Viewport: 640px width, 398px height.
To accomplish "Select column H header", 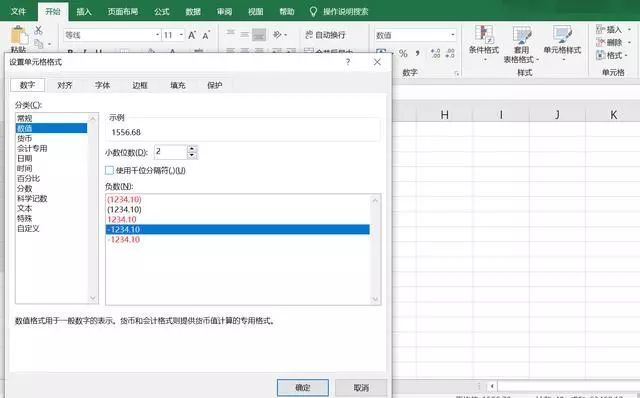I will coord(444,115).
